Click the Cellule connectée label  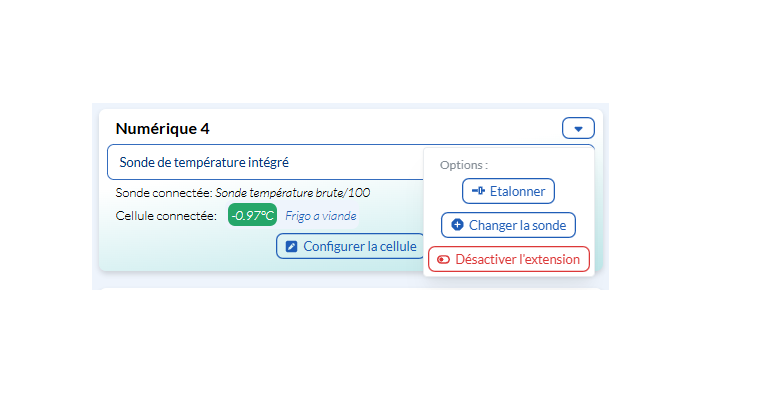pyautogui.click(x=166, y=215)
